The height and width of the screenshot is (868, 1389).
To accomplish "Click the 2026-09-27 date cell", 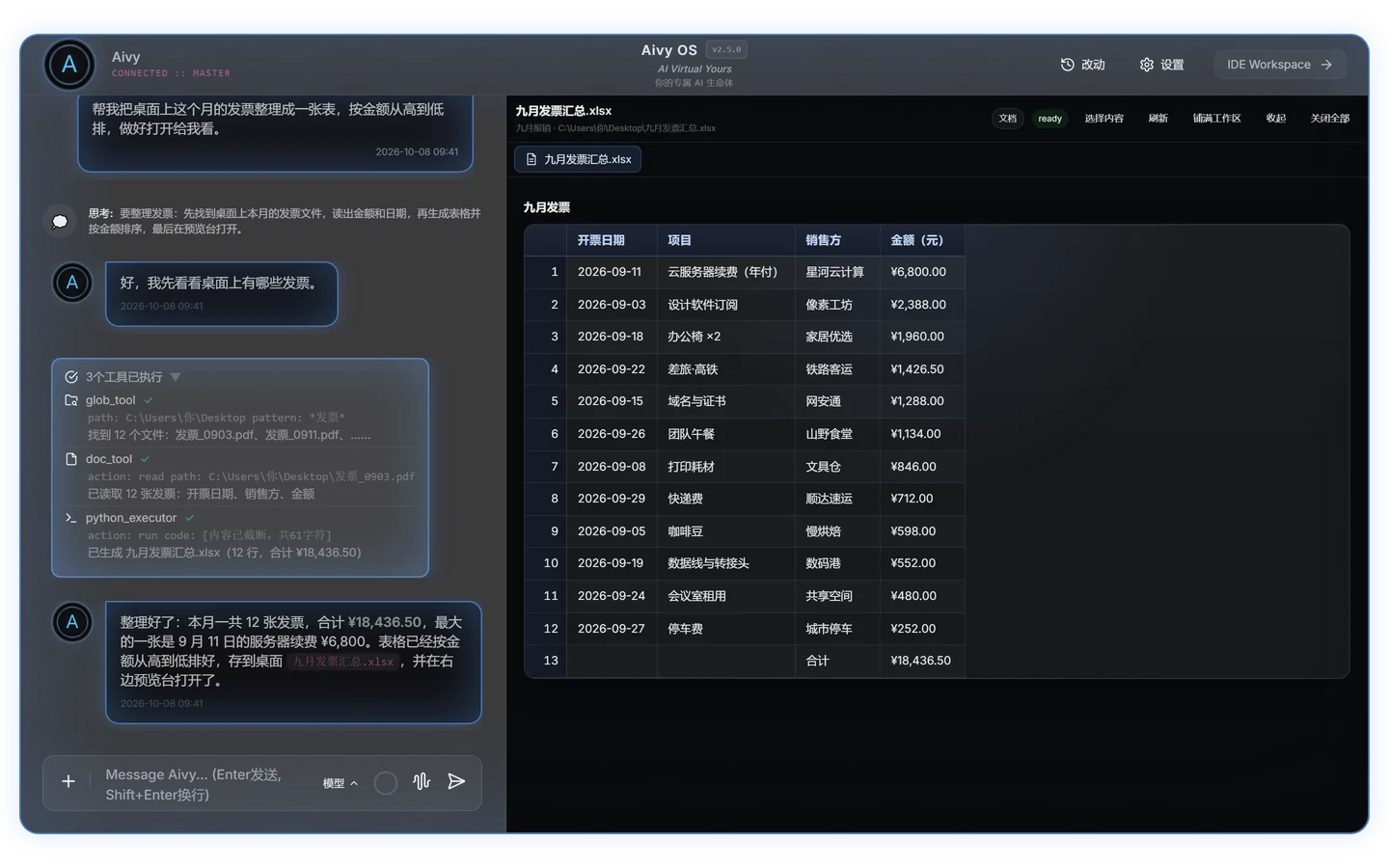I will pyautogui.click(x=611, y=629).
